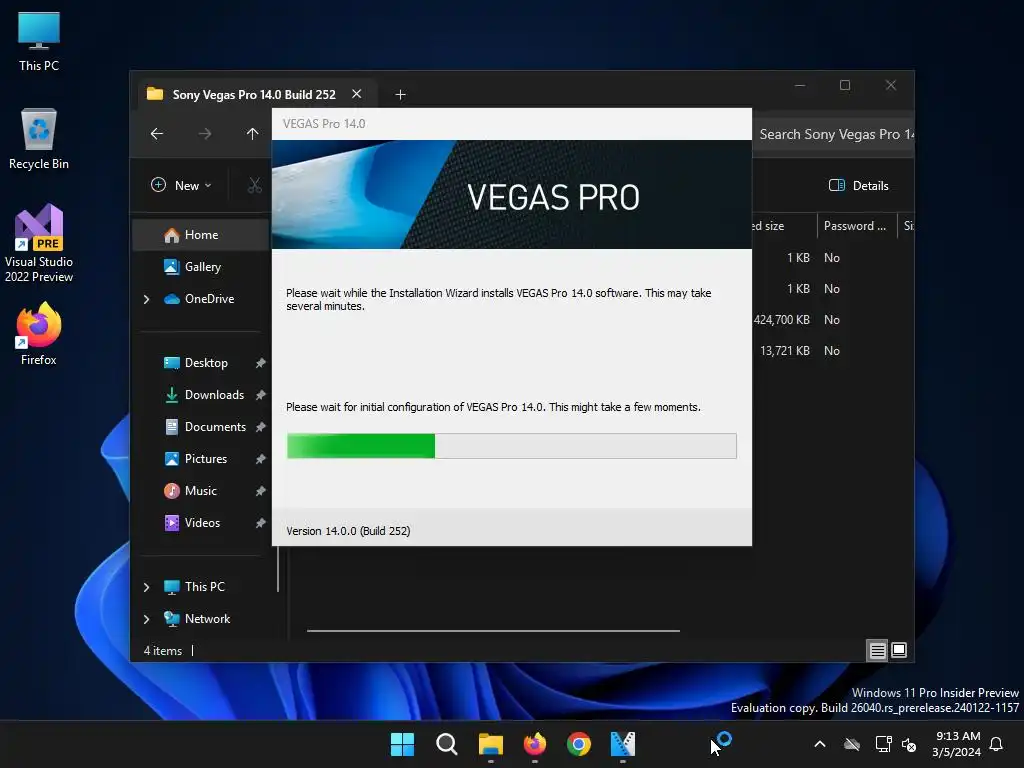Image resolution: width=1024 pixels, height=768 pixels.
Task: Open Firefox from the taskbar
Action: pyautogui.click(x=535, y=744)
